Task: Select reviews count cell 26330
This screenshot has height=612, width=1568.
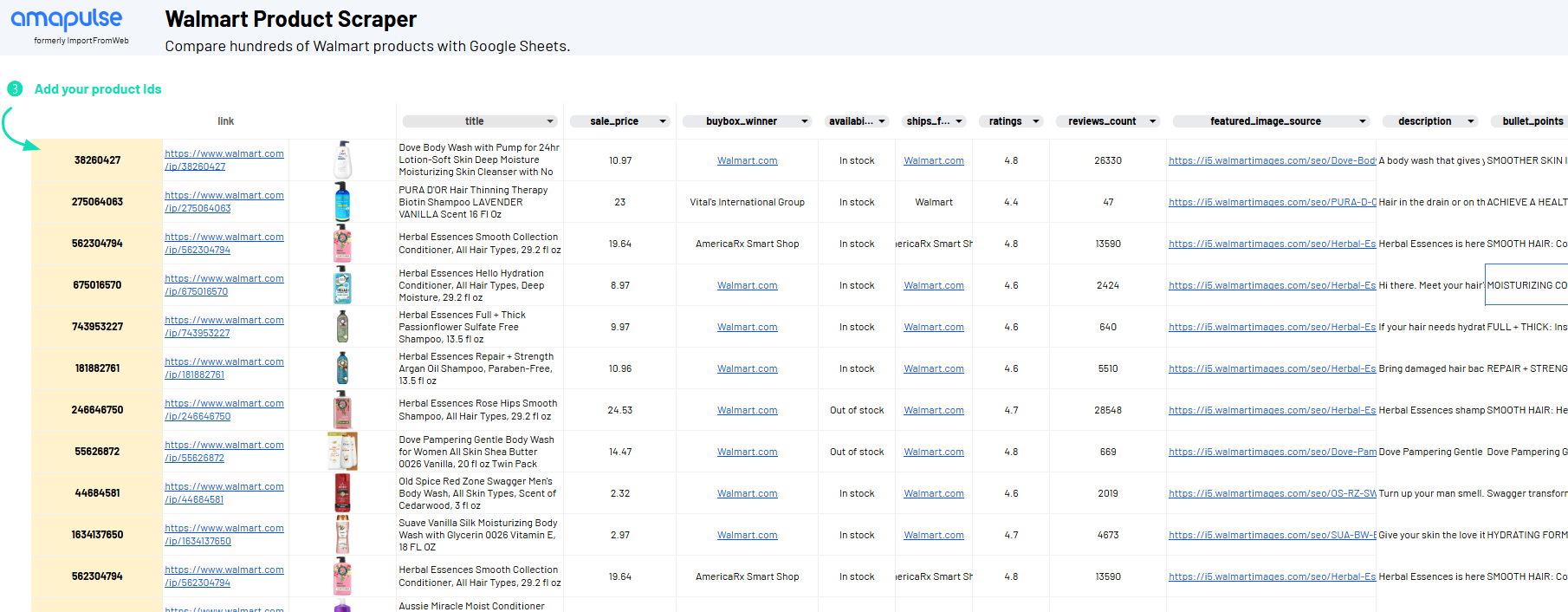Action: click(1108, 160)
